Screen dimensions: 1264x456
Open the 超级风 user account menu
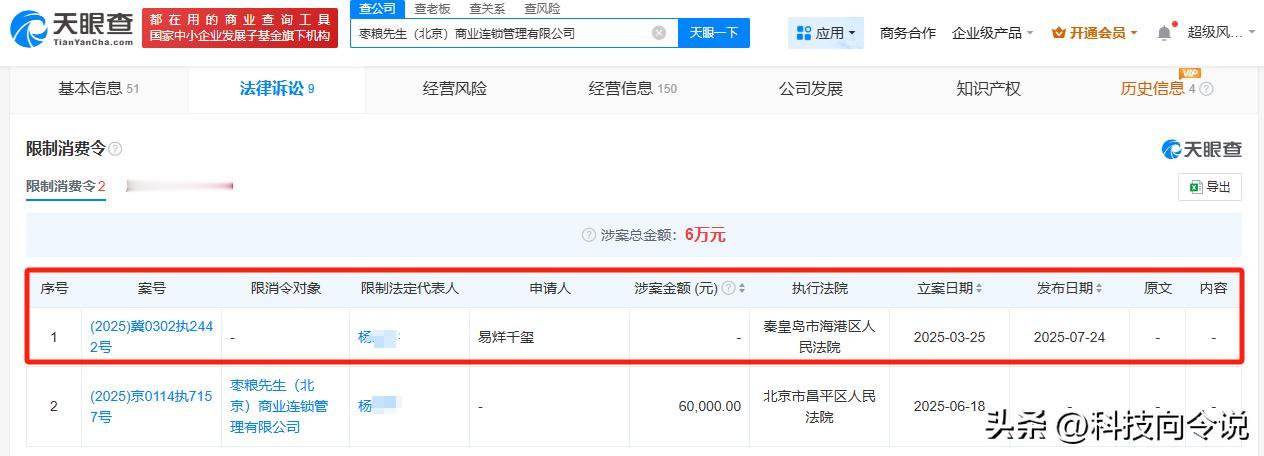(x=1221, y=33)
